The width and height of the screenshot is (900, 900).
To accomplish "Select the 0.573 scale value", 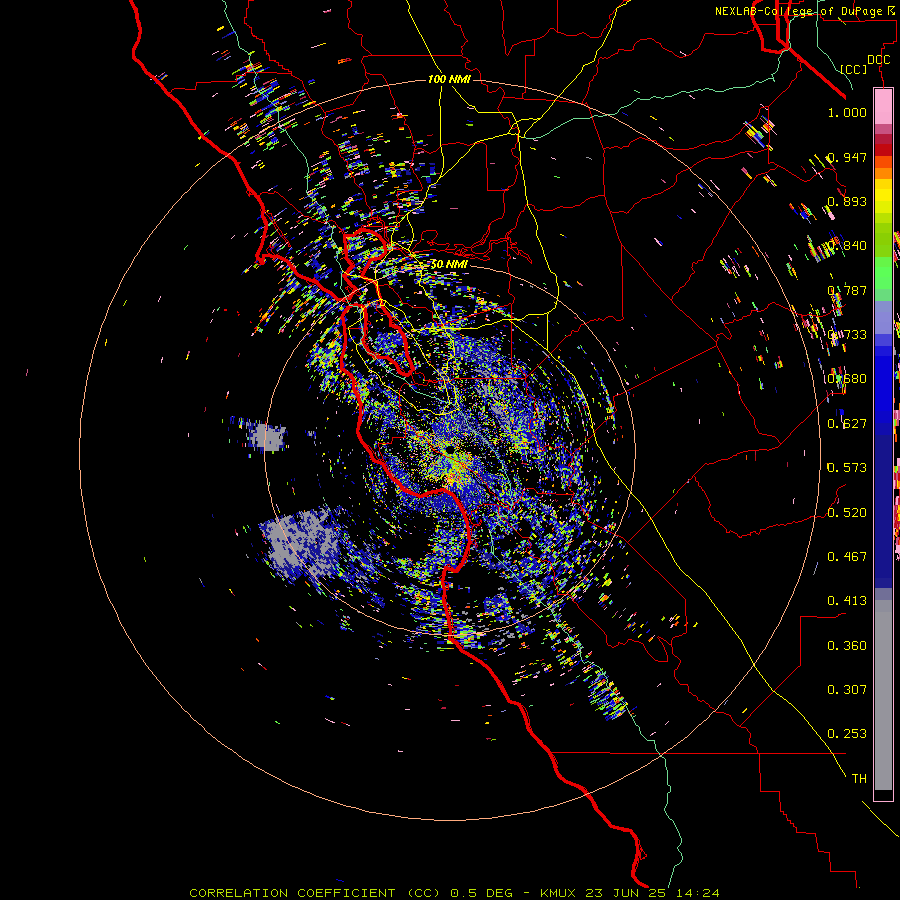I will pyautogui.click(x=847, y=468).
